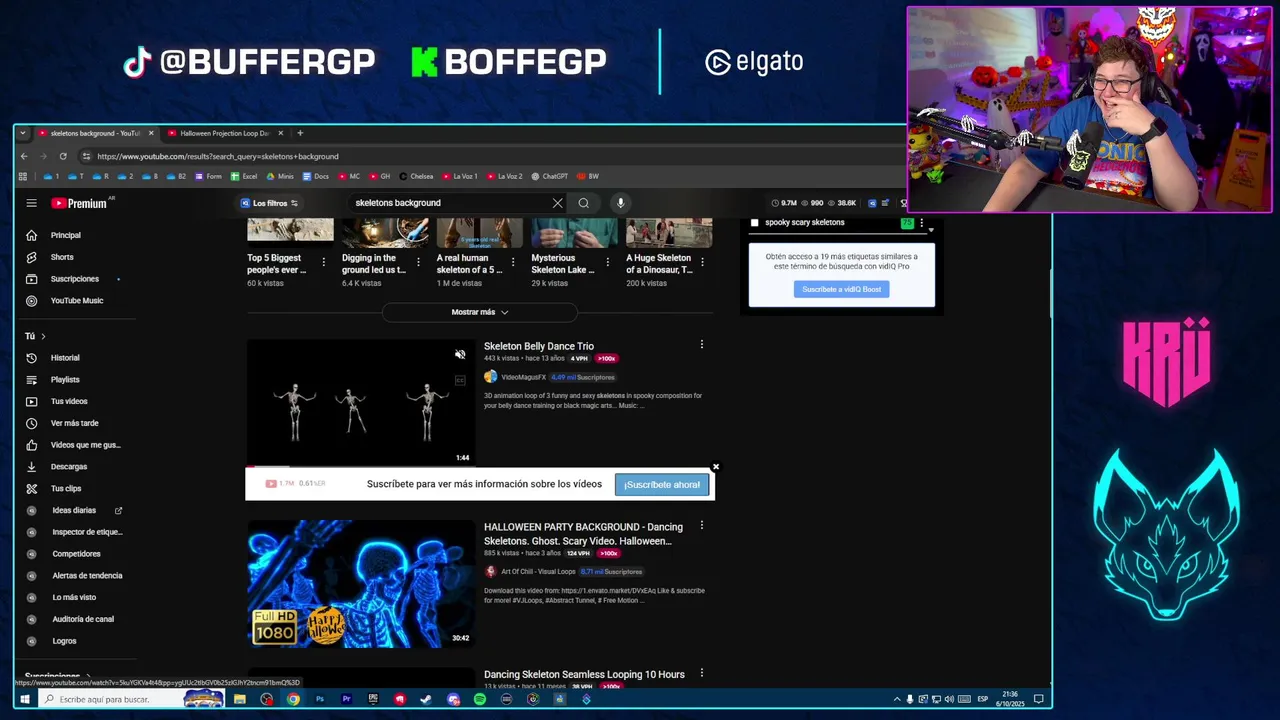Open Playlists in the sidebar

[x=65, y=379]
